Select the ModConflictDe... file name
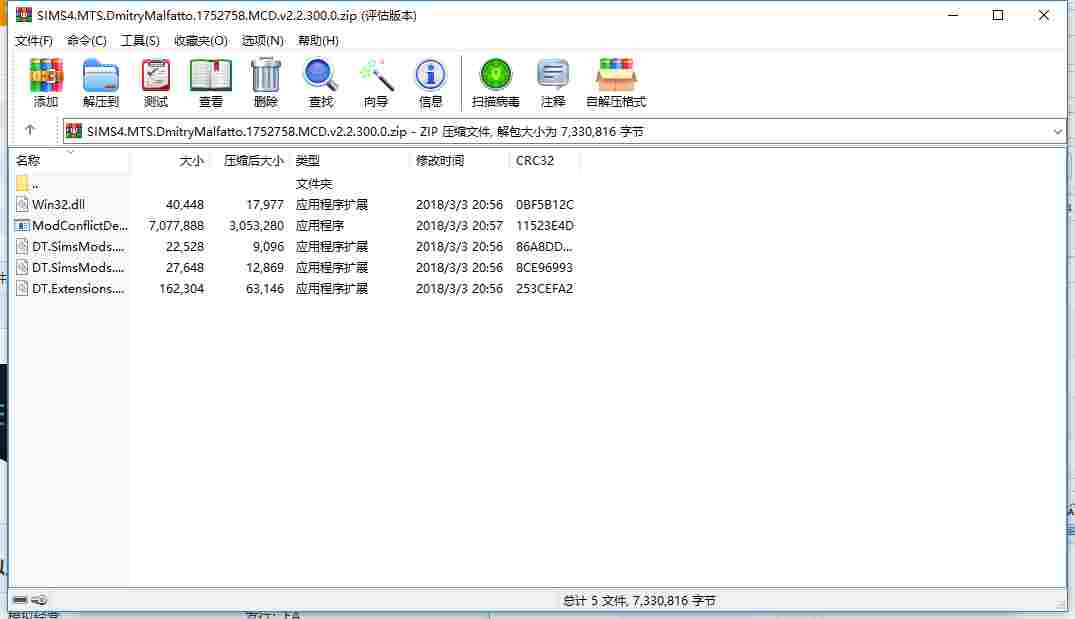This screenshot has height=619, width=1075. tap(80, 226)
